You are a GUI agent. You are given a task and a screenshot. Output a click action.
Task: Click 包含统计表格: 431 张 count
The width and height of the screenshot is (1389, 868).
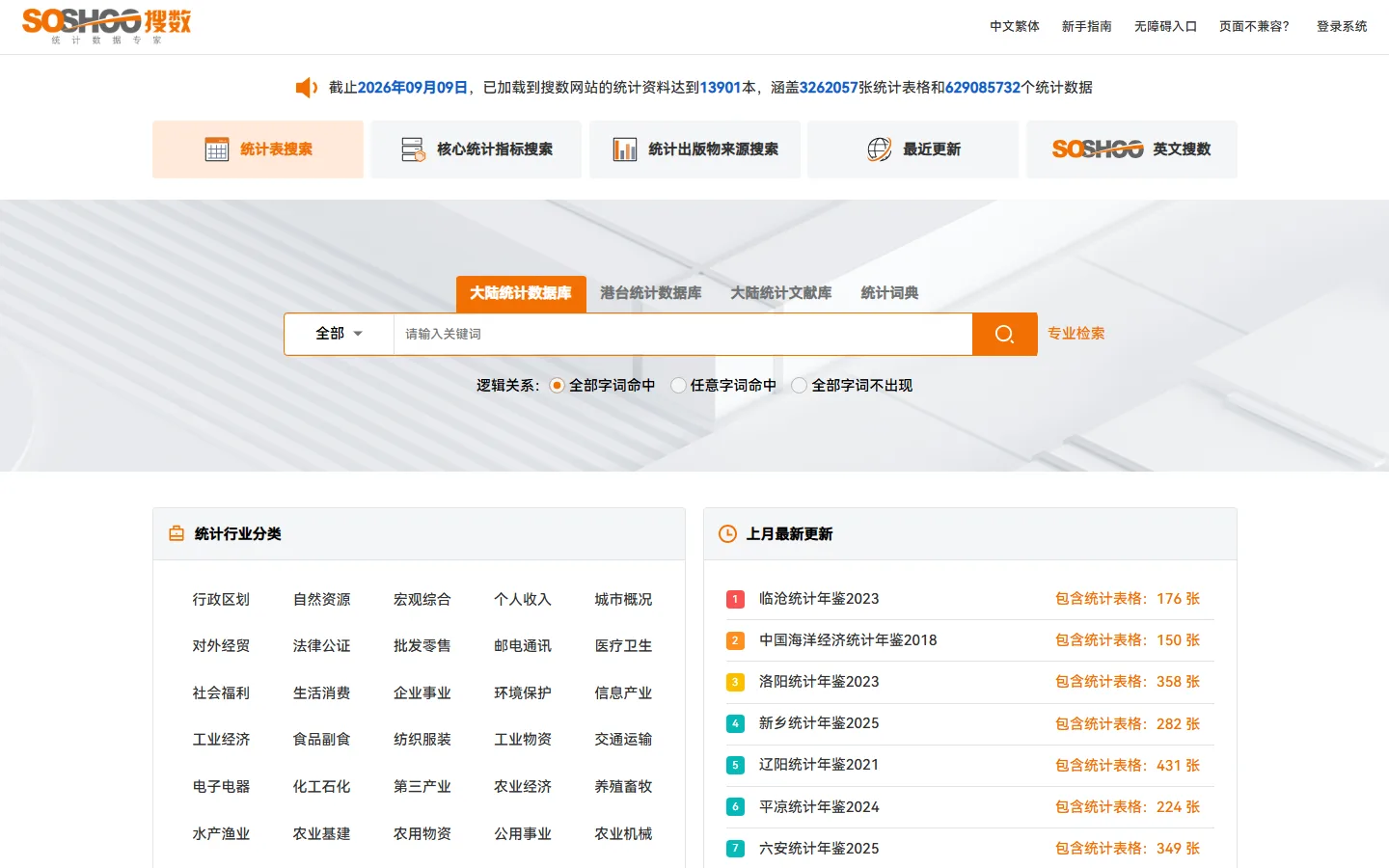tap(1128, 766)
